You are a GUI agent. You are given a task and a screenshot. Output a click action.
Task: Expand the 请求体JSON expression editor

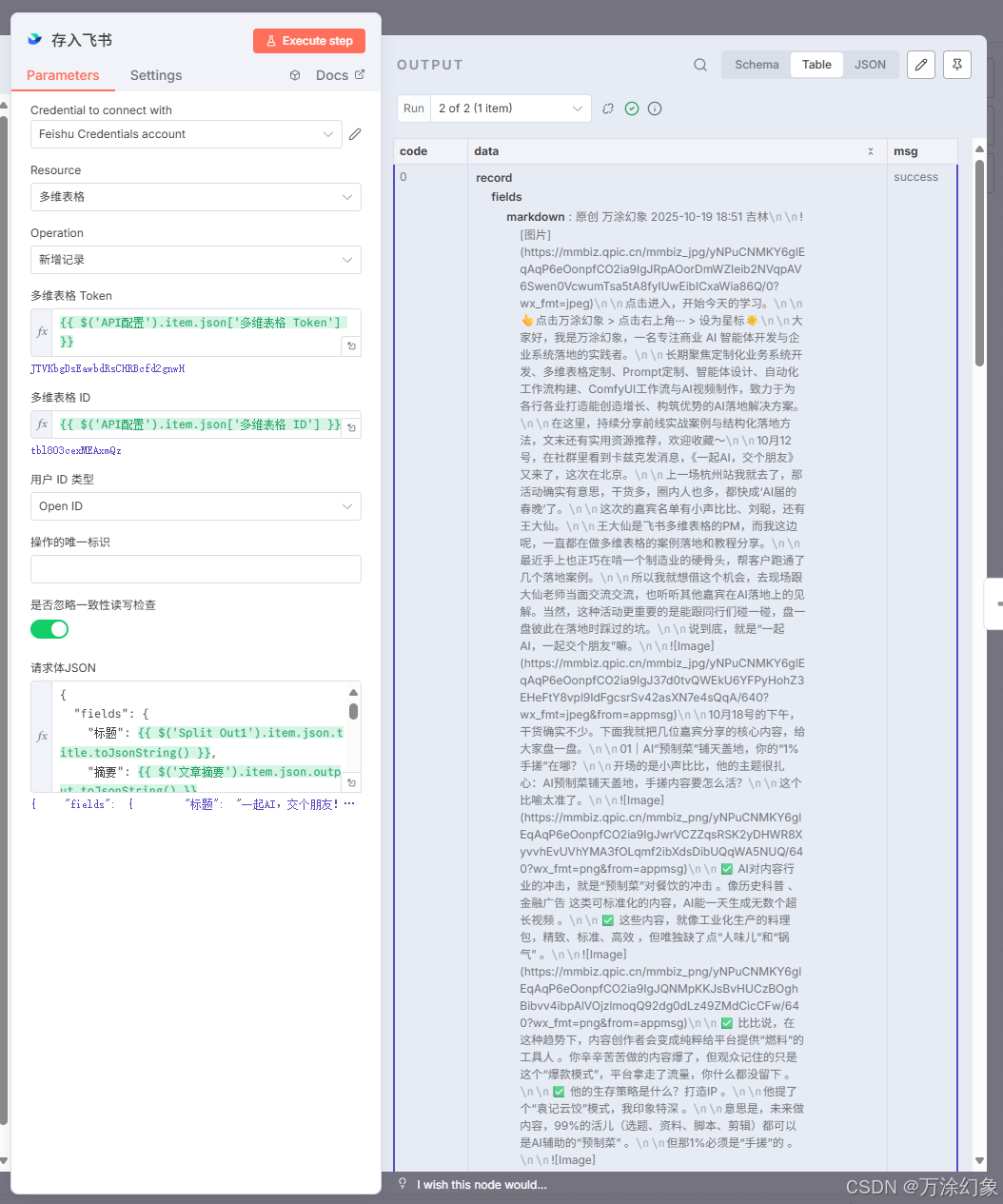pyautogui.click(x=351, y=782)
